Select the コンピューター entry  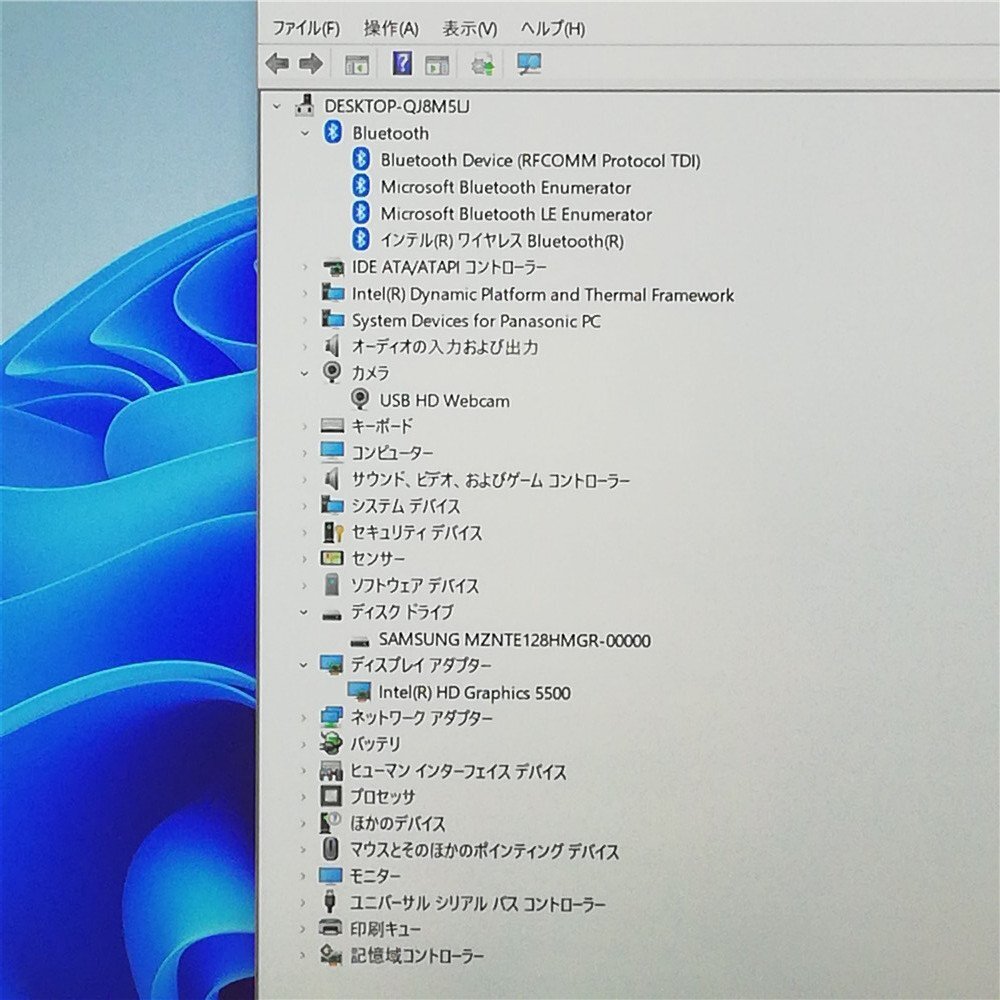point(393,452)
